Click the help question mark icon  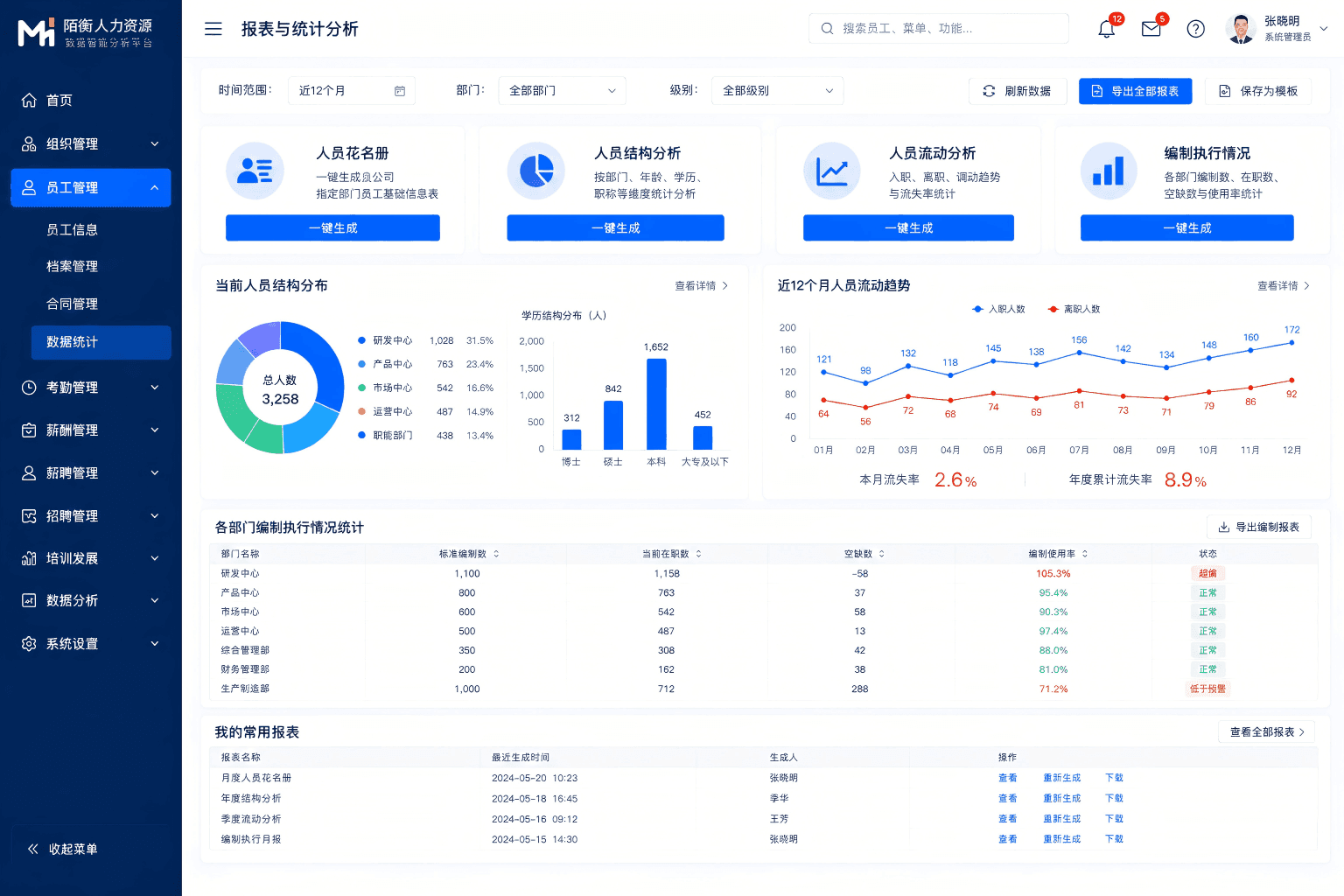(x=1196, y=29)
